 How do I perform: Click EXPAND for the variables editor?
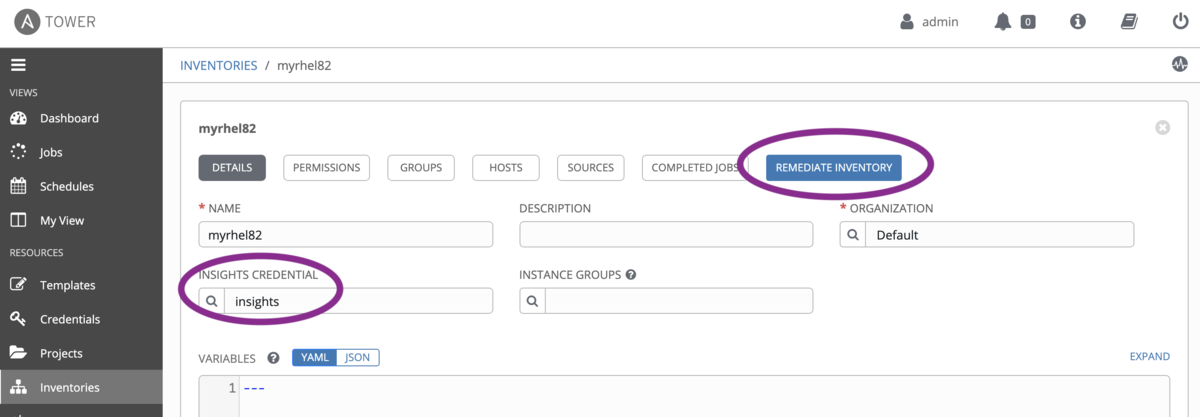click(1150, 357)
